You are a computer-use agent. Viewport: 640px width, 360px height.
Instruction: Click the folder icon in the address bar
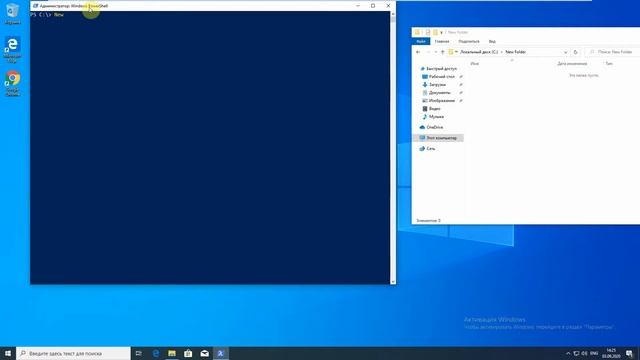coord(451,52)
